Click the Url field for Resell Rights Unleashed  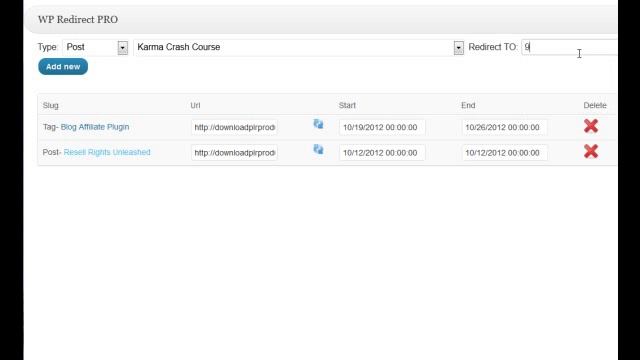coord(234,153)
